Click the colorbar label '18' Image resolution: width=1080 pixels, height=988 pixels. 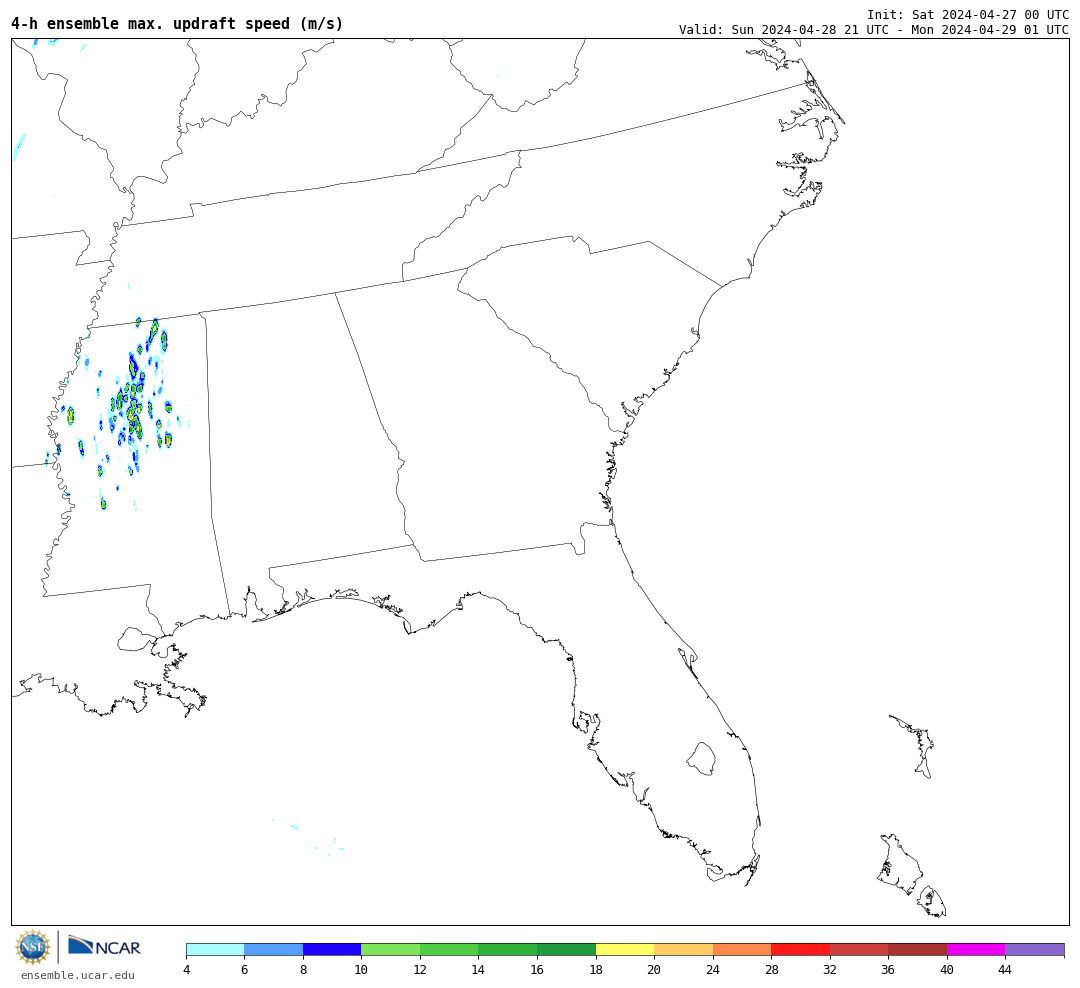pos(596,969)
